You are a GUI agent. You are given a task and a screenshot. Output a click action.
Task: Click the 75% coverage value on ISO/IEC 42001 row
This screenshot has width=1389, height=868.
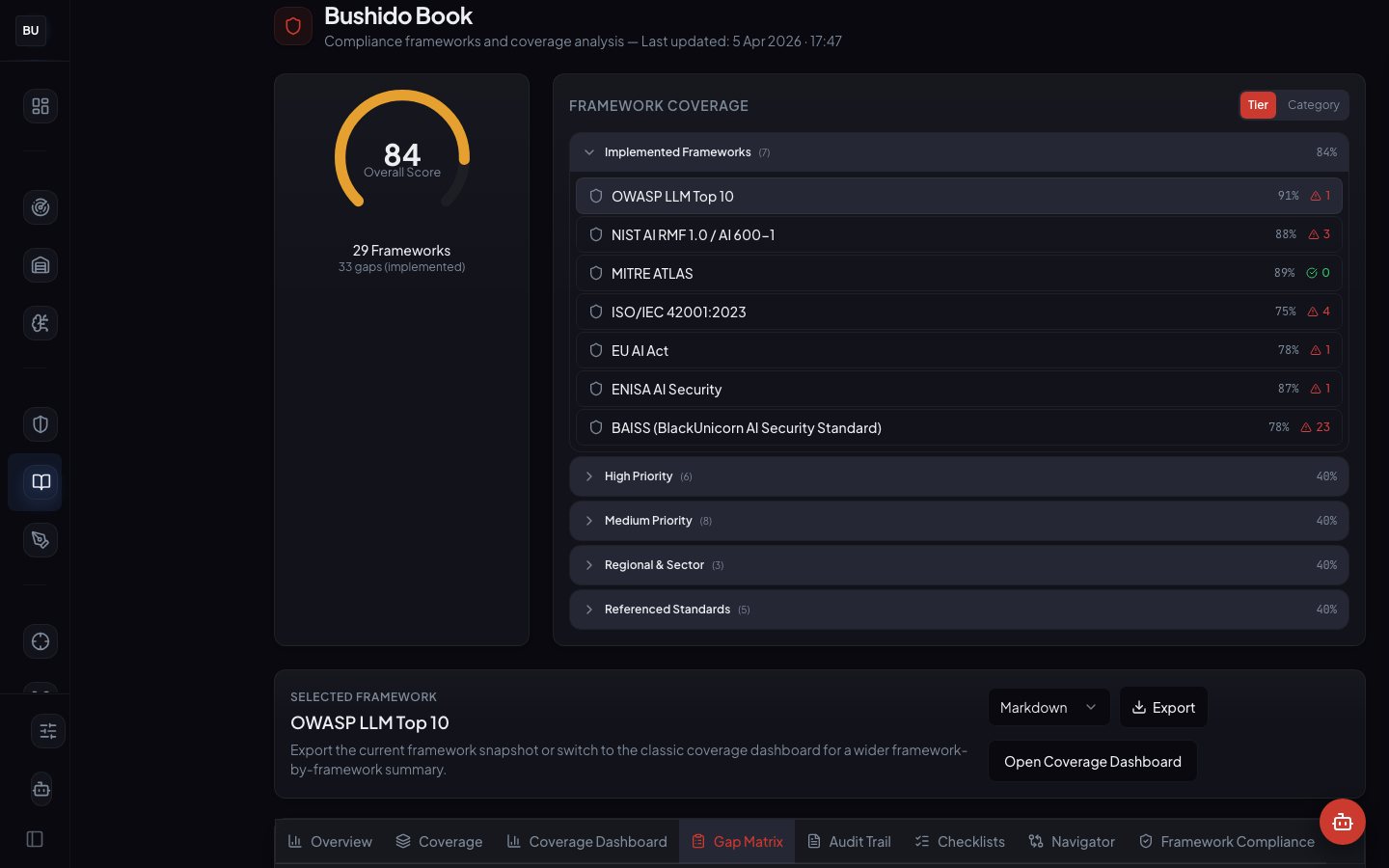tap(1286, 312)
